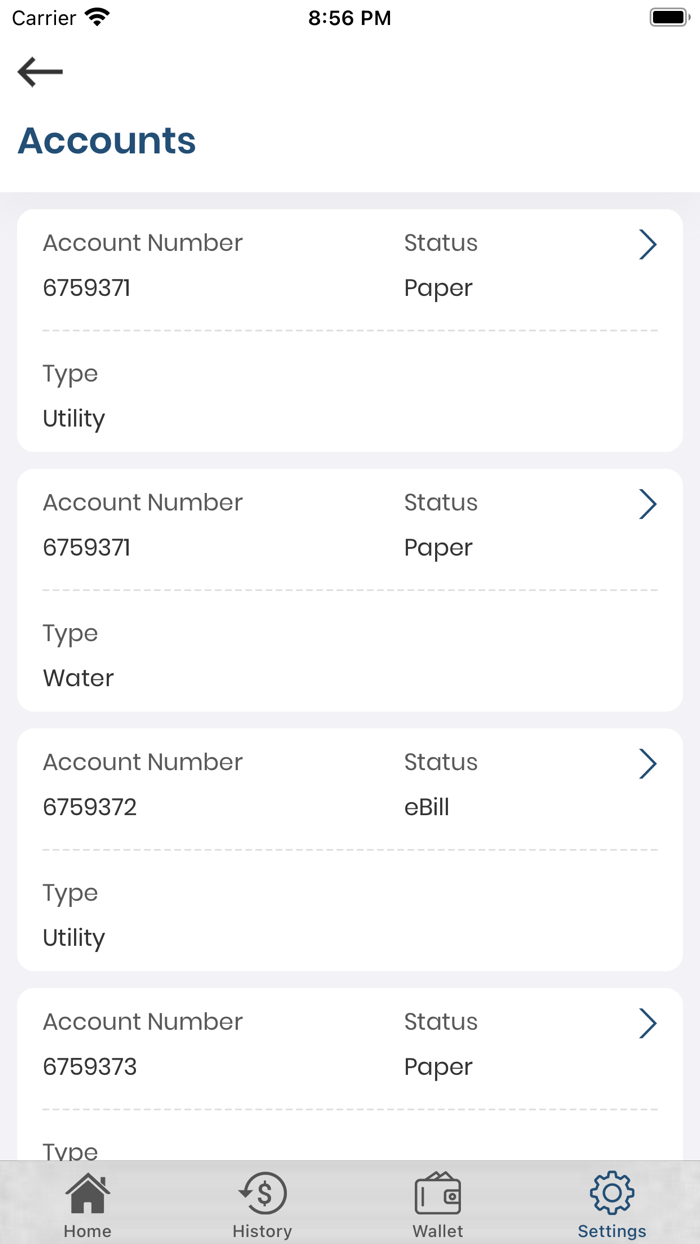
Task: Select the Settings tab label
Action: tap(611, 1230)
